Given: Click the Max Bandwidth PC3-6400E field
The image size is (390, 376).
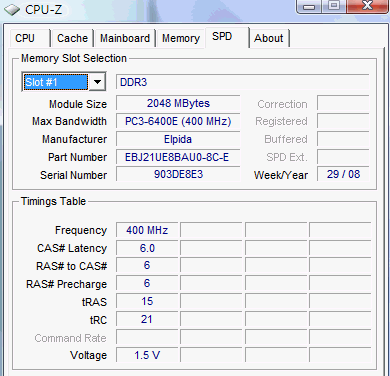Looking at the screenshot, I should [x=178, y=121].
